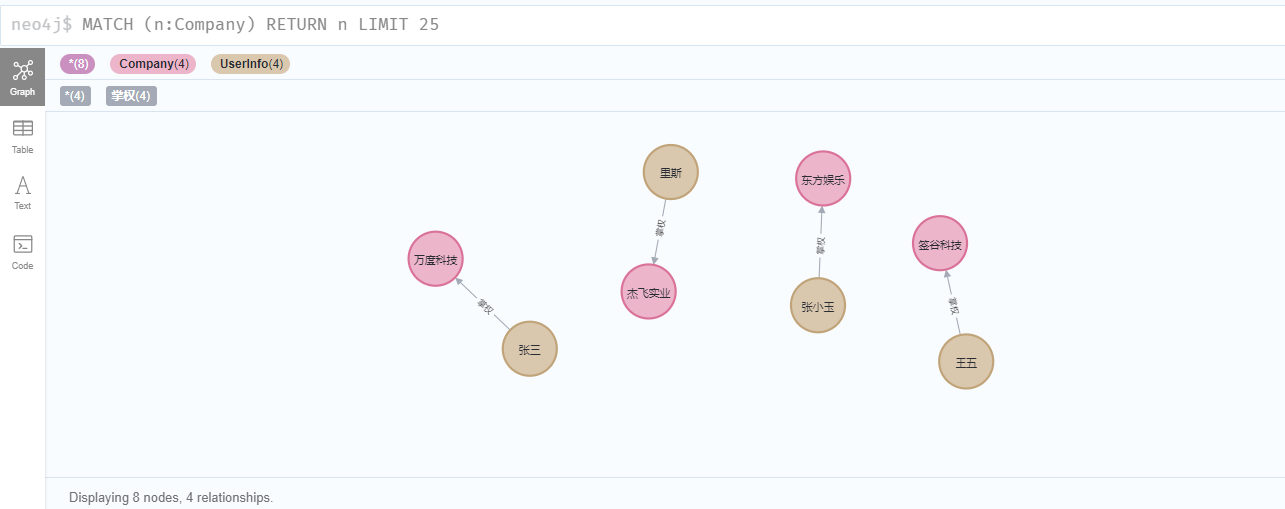The width and height of the screenshot is (1285, 509).
Task: Click the *(8) all-nodes label pill
Action: tap(77, 64)
